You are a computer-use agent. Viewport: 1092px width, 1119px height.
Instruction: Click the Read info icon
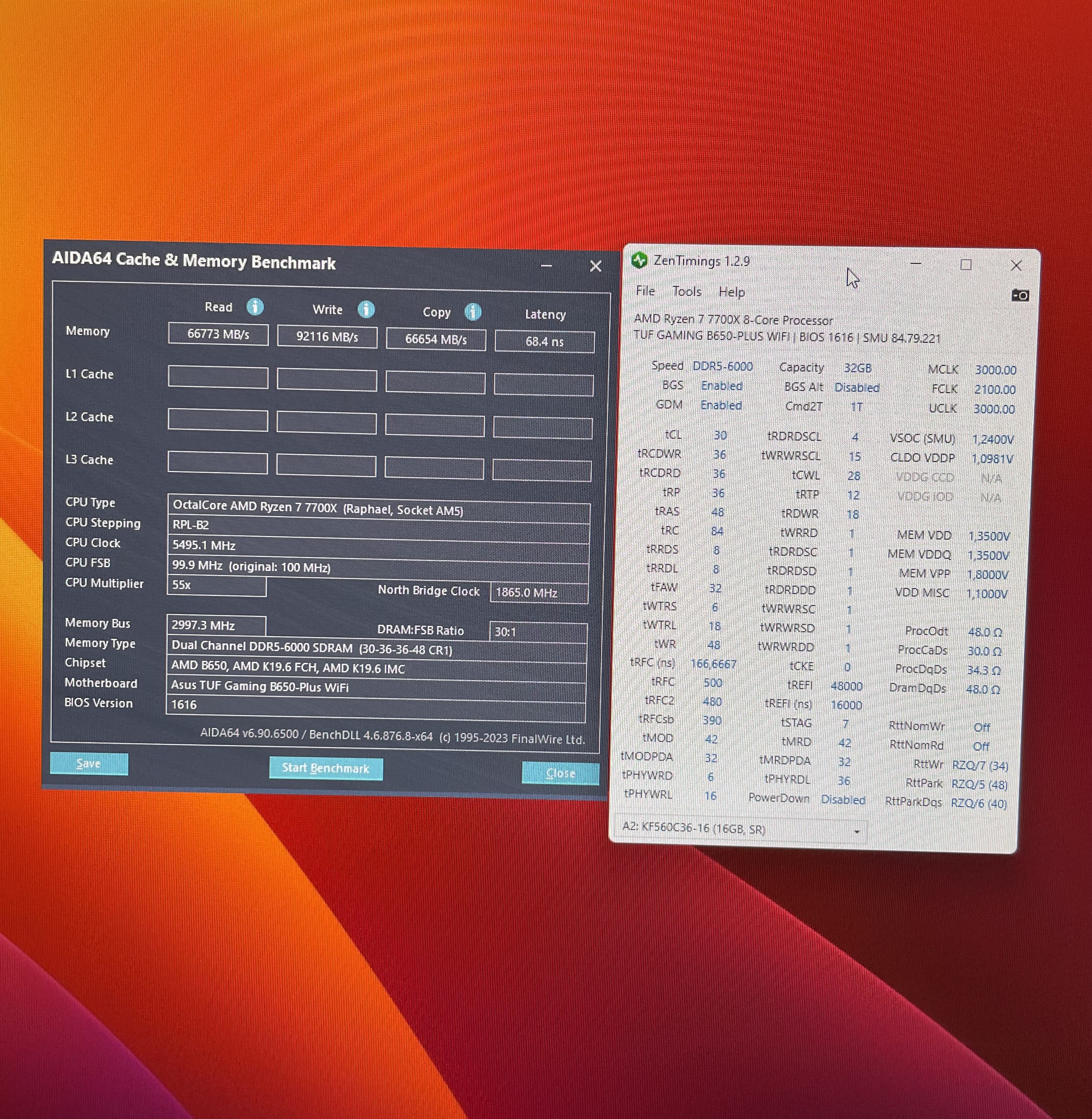pos(255,307)
